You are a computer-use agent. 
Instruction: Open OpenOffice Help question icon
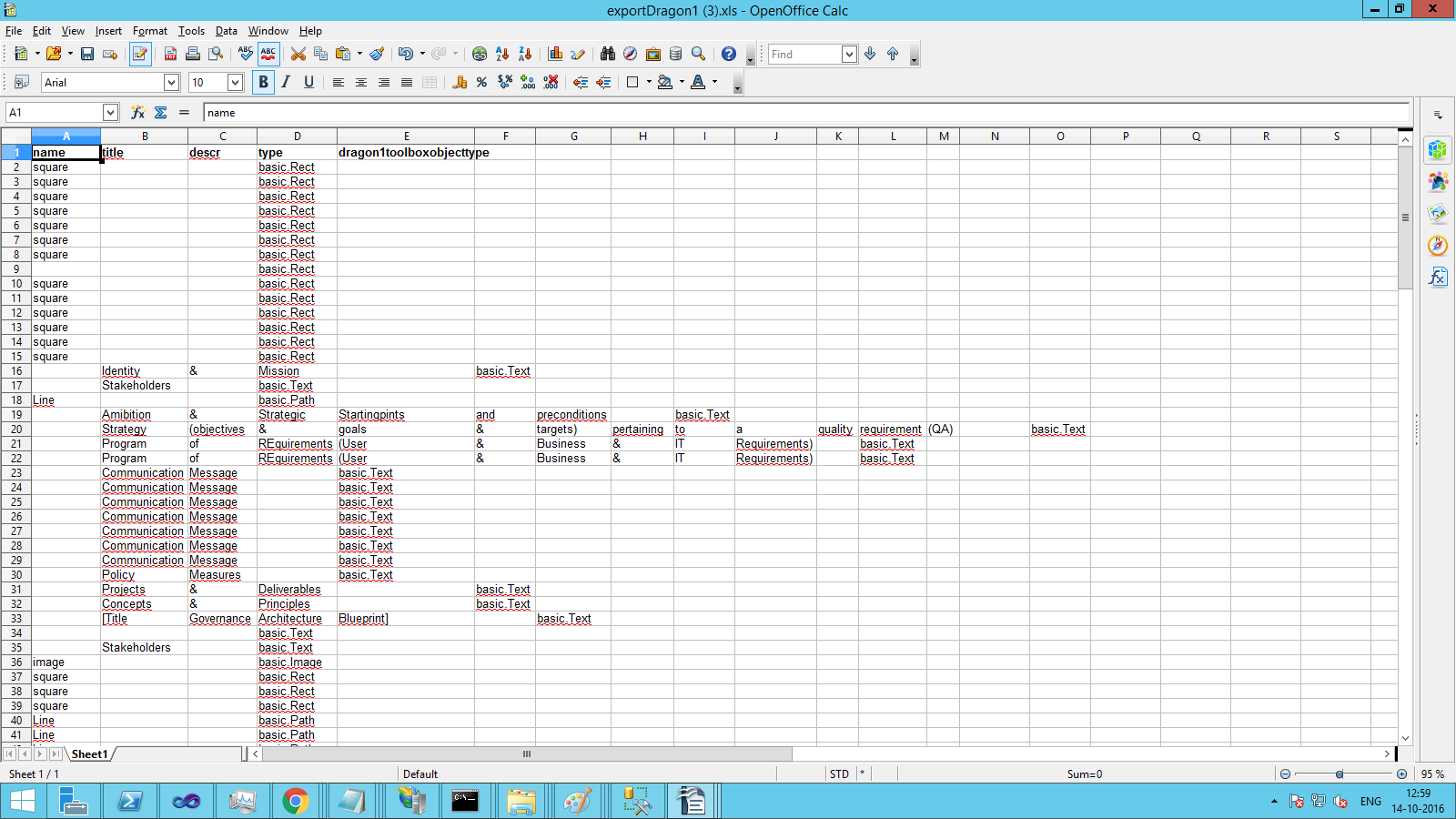pos(729,55)
